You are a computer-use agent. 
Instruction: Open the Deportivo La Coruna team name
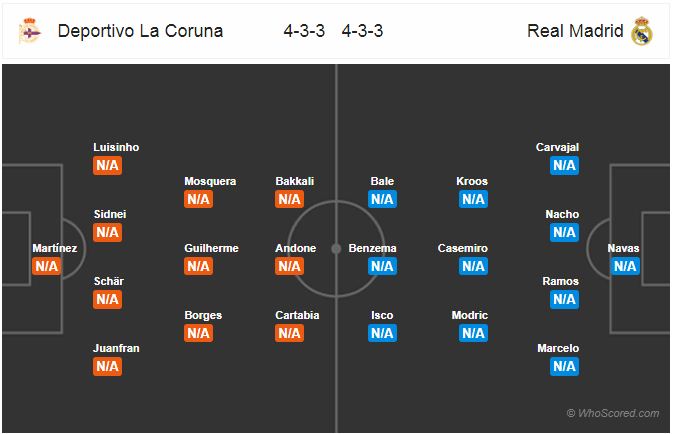click(x=140, y=31)
